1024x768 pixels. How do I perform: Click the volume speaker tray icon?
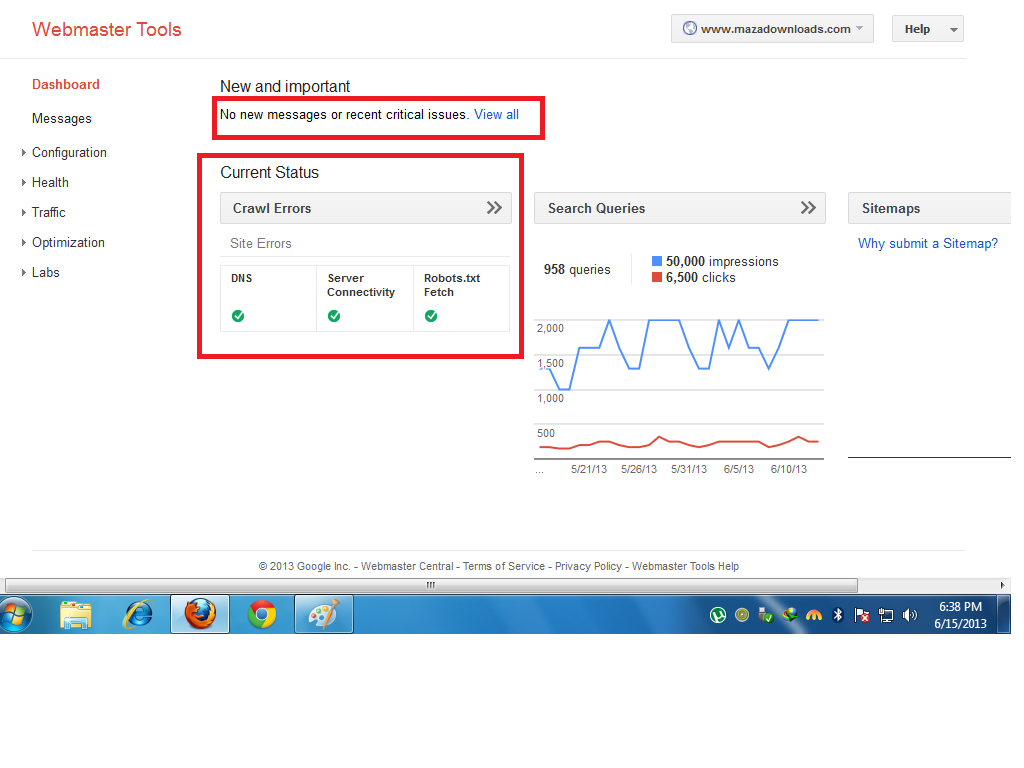tap(910, 615)
